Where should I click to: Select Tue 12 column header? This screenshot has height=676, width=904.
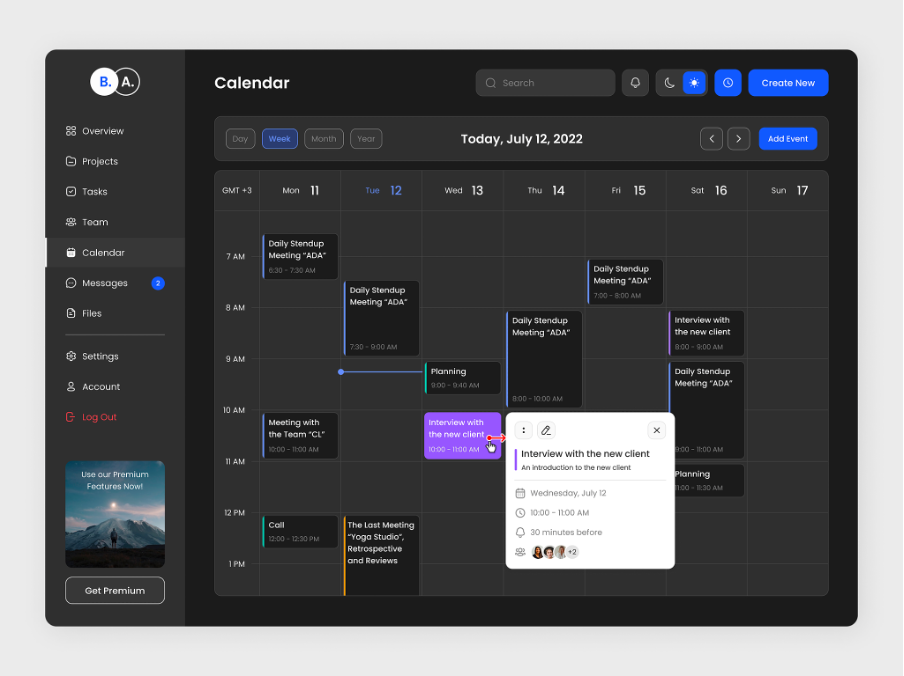(x=383, y=191)
